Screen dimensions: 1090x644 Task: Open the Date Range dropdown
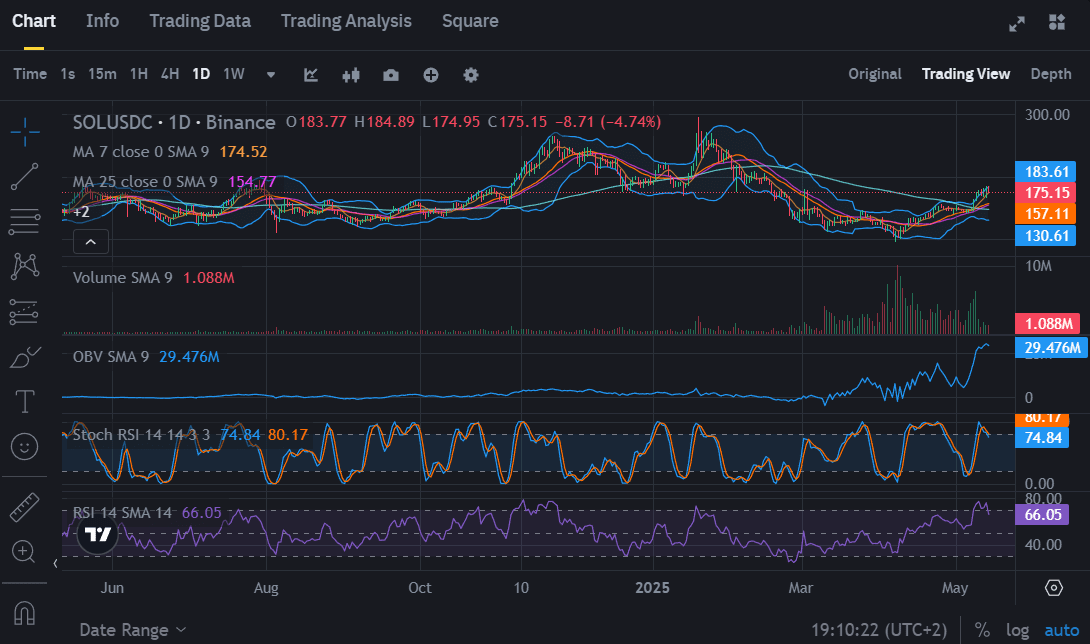point(133,630)
